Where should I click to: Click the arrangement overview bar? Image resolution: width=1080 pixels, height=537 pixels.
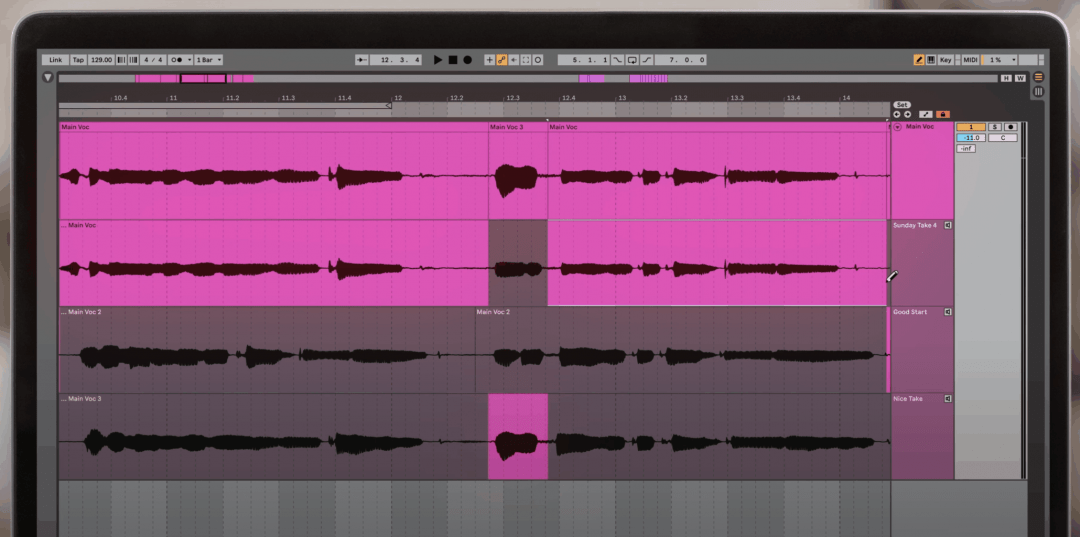click(528, 78)
